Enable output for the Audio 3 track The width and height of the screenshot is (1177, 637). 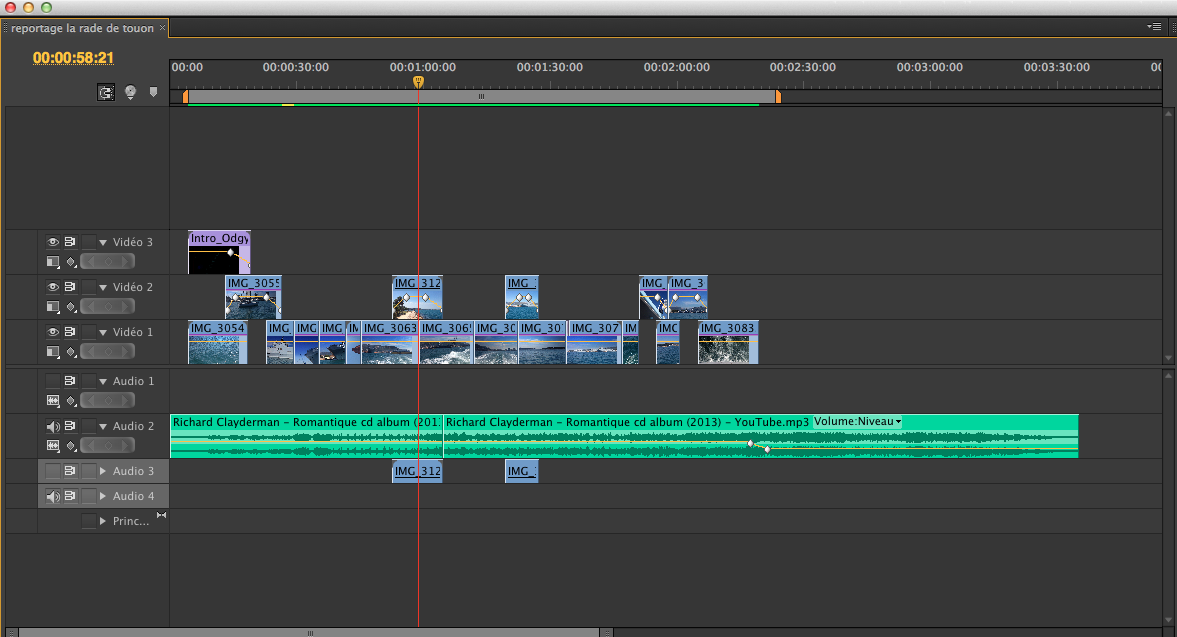[53, 471]
